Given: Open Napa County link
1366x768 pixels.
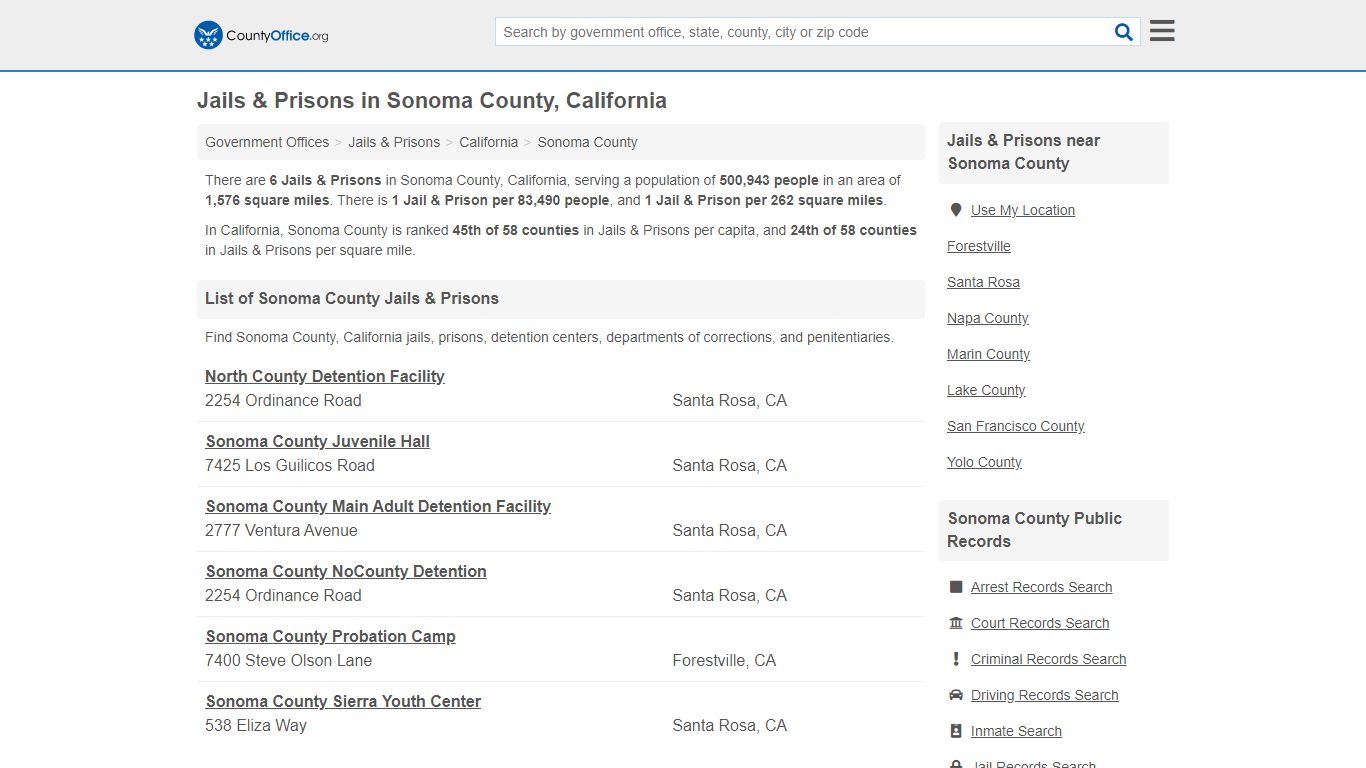Looking at the screenshot, I should 988,318.
